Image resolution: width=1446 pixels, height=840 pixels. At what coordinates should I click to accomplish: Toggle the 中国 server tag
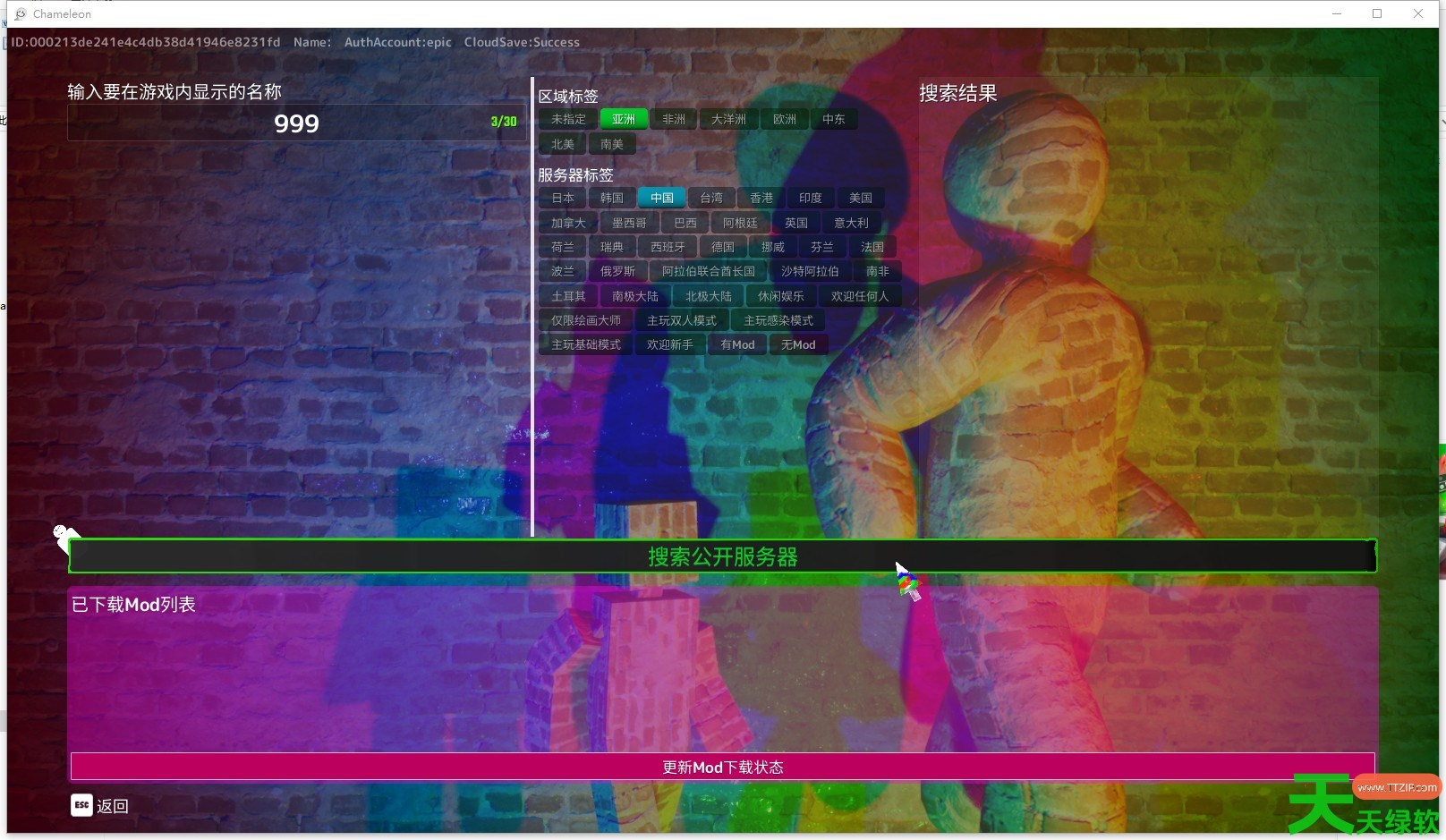pos(662,198)
